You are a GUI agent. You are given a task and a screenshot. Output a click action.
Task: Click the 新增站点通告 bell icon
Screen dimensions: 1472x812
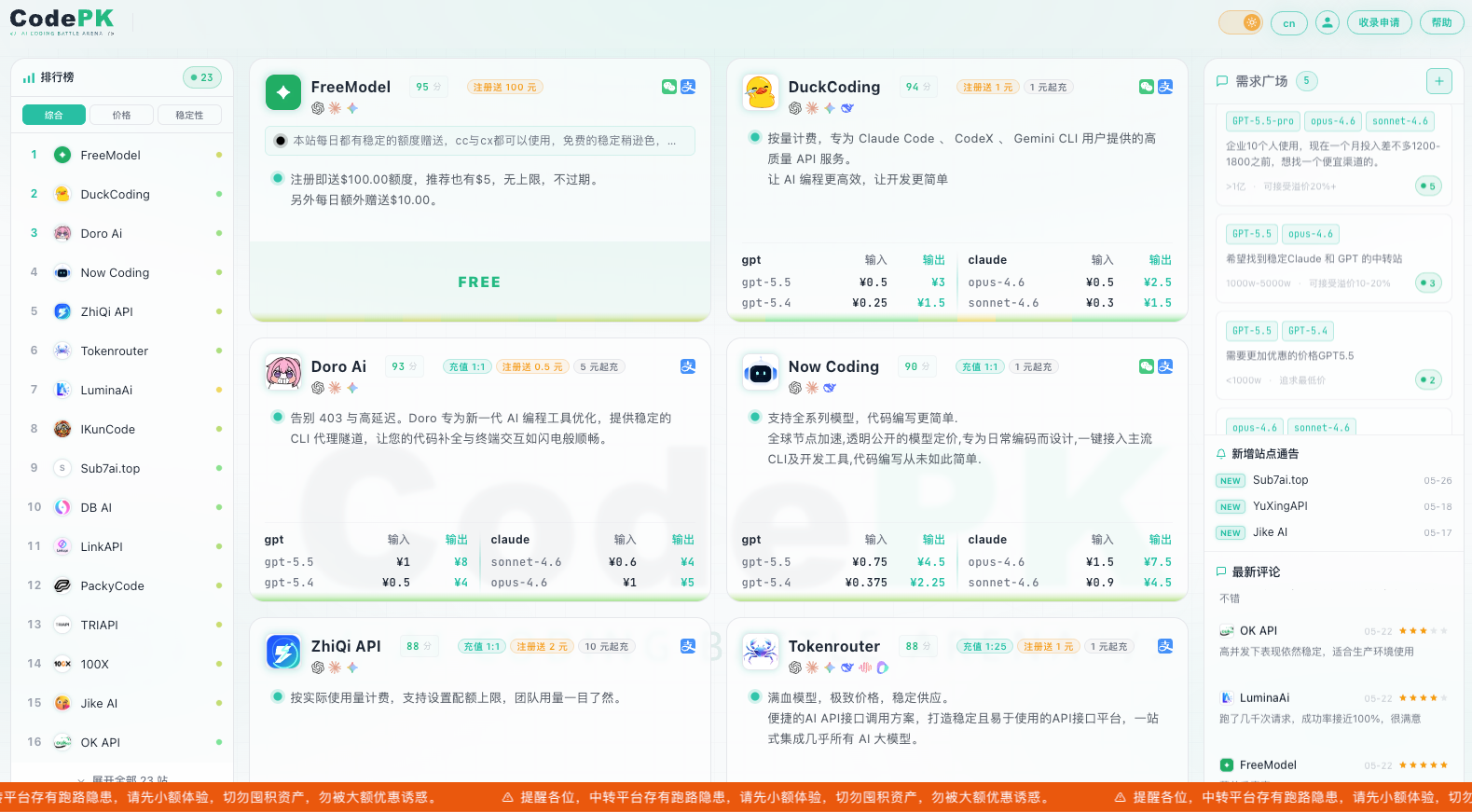(x=1221, y=454)
